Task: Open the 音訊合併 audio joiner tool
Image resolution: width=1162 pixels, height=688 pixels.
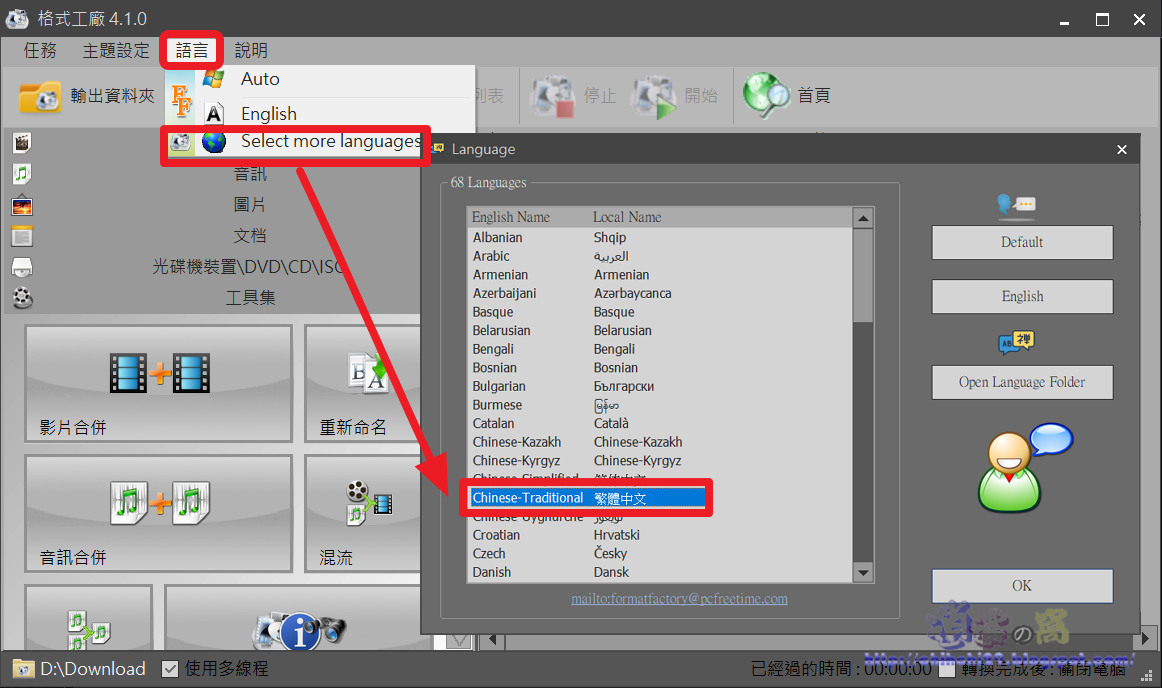Action: tap(159, 513)
